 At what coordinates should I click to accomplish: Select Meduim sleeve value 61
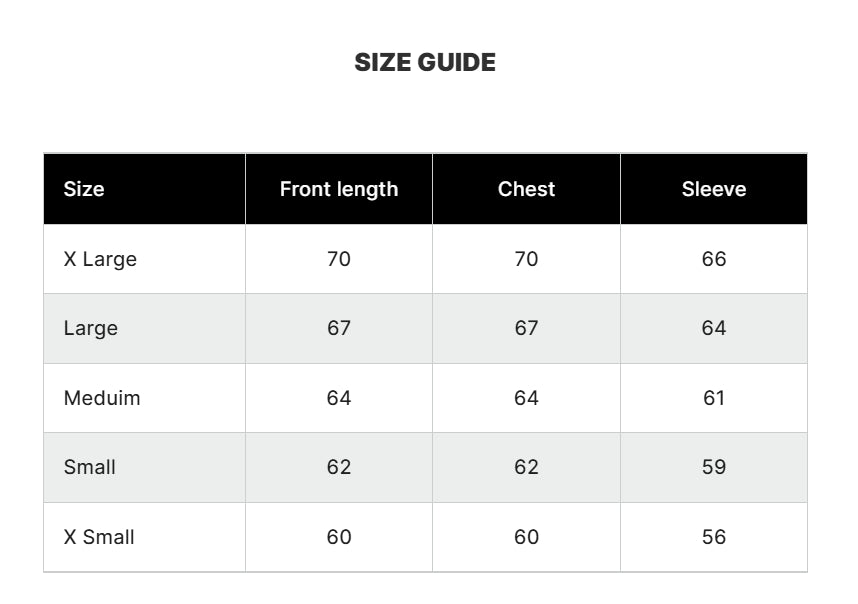(714, 398)
